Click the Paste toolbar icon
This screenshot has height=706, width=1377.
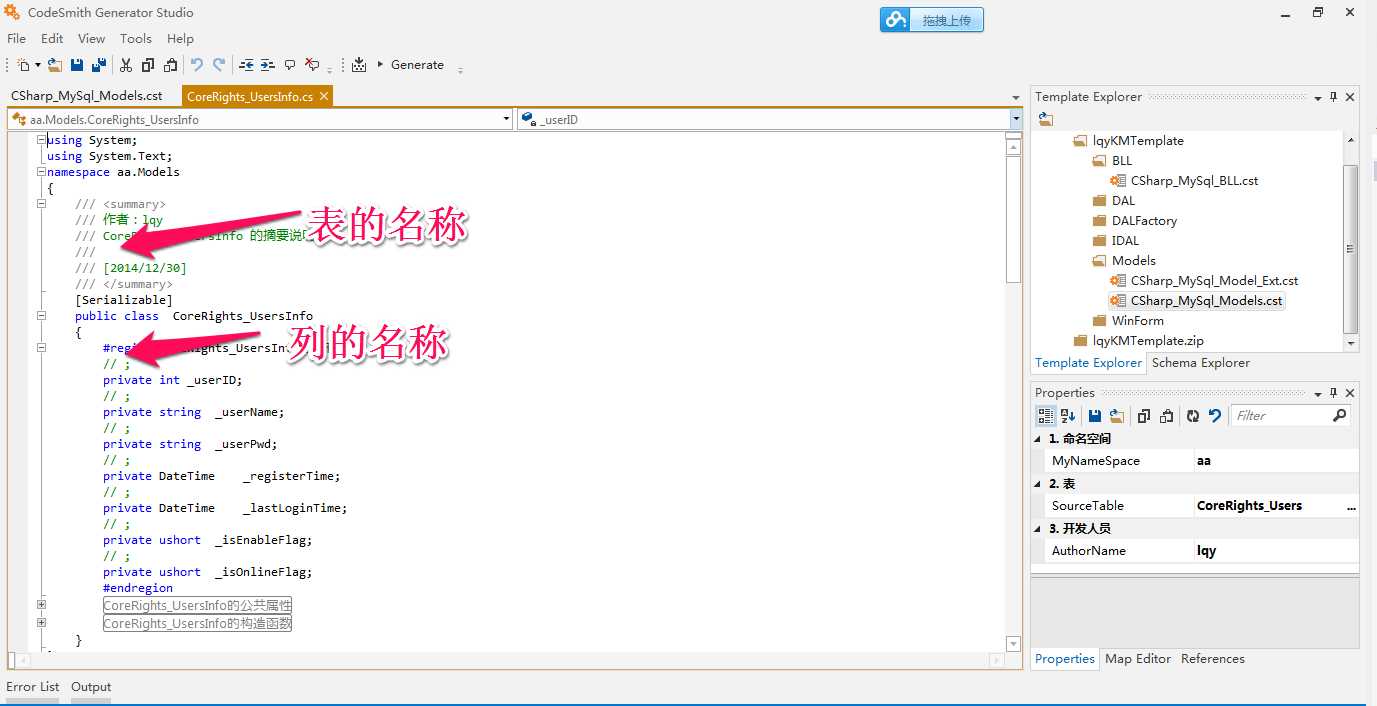(x=170, y=65)
